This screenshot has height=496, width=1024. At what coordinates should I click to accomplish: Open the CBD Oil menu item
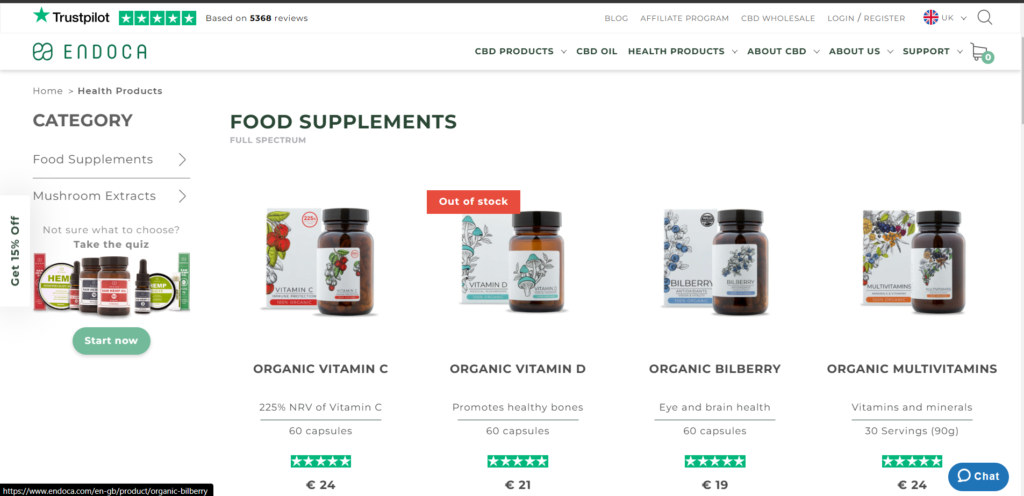(596, 52)
